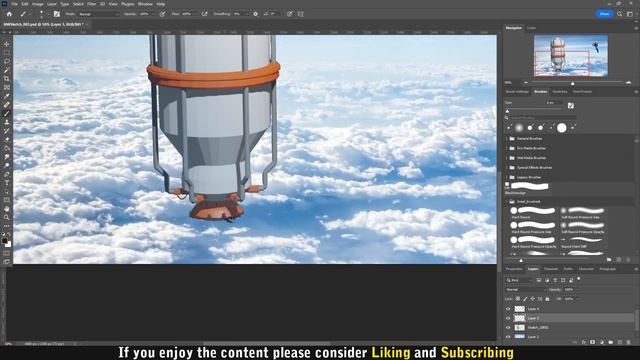Hide Layer 3 using its eye icon
This screenshot has height=360, width=640.
[x=508, y=318]
